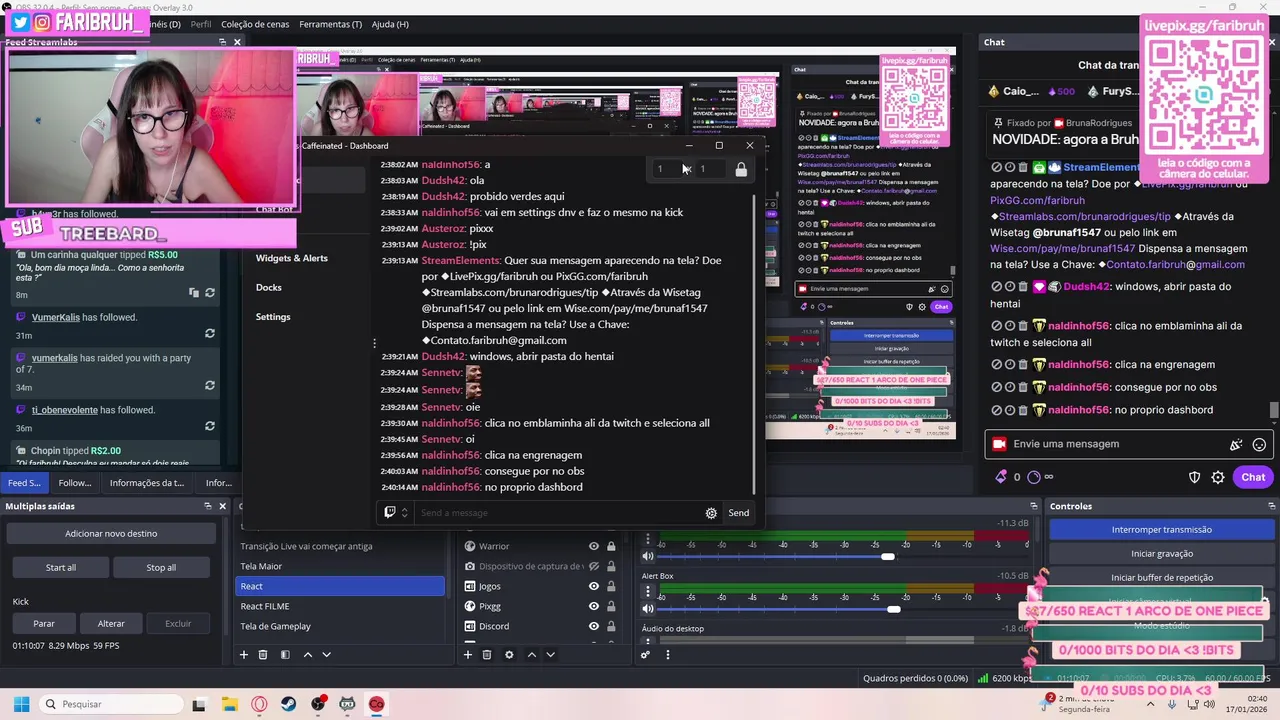The height and width of the screenshot is (720, 1280).
Task: Move the selected scene up
Action: tap(307, 655)
